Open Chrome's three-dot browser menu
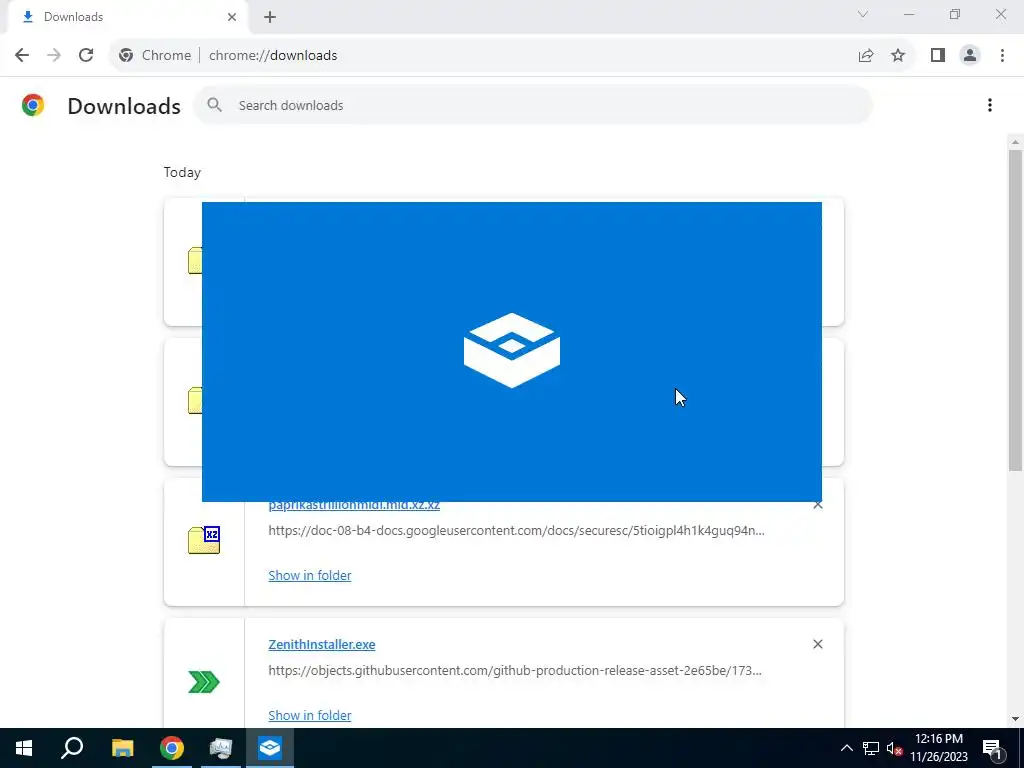This screenshot has height=768, width=1024. click(x=1002, y=56)
